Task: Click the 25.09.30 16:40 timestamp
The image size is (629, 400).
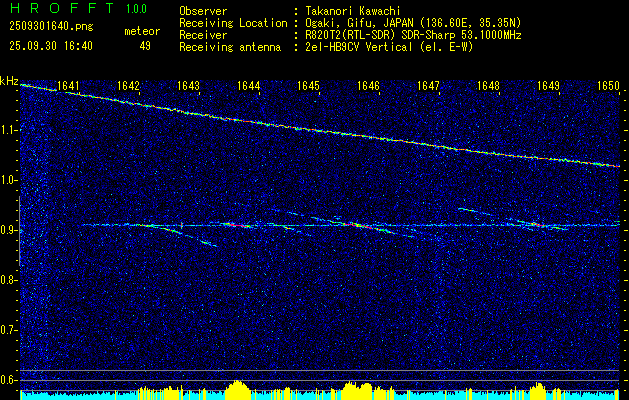Action: point(50,45)
